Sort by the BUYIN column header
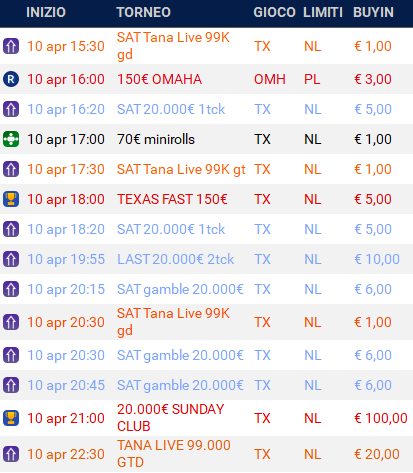The width and height of the screenshot is (413, 473). click(x=373, y=13)
